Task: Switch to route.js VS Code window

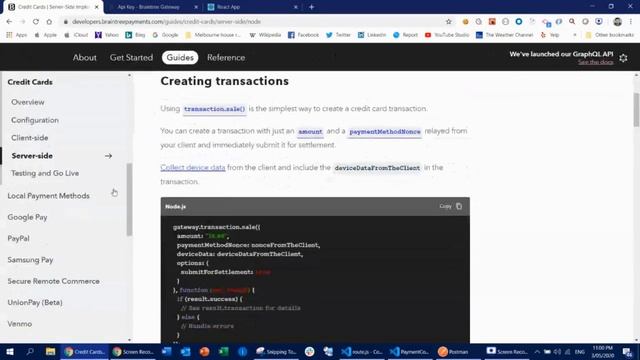Action: pyautogui.click(x=362, y=351)
